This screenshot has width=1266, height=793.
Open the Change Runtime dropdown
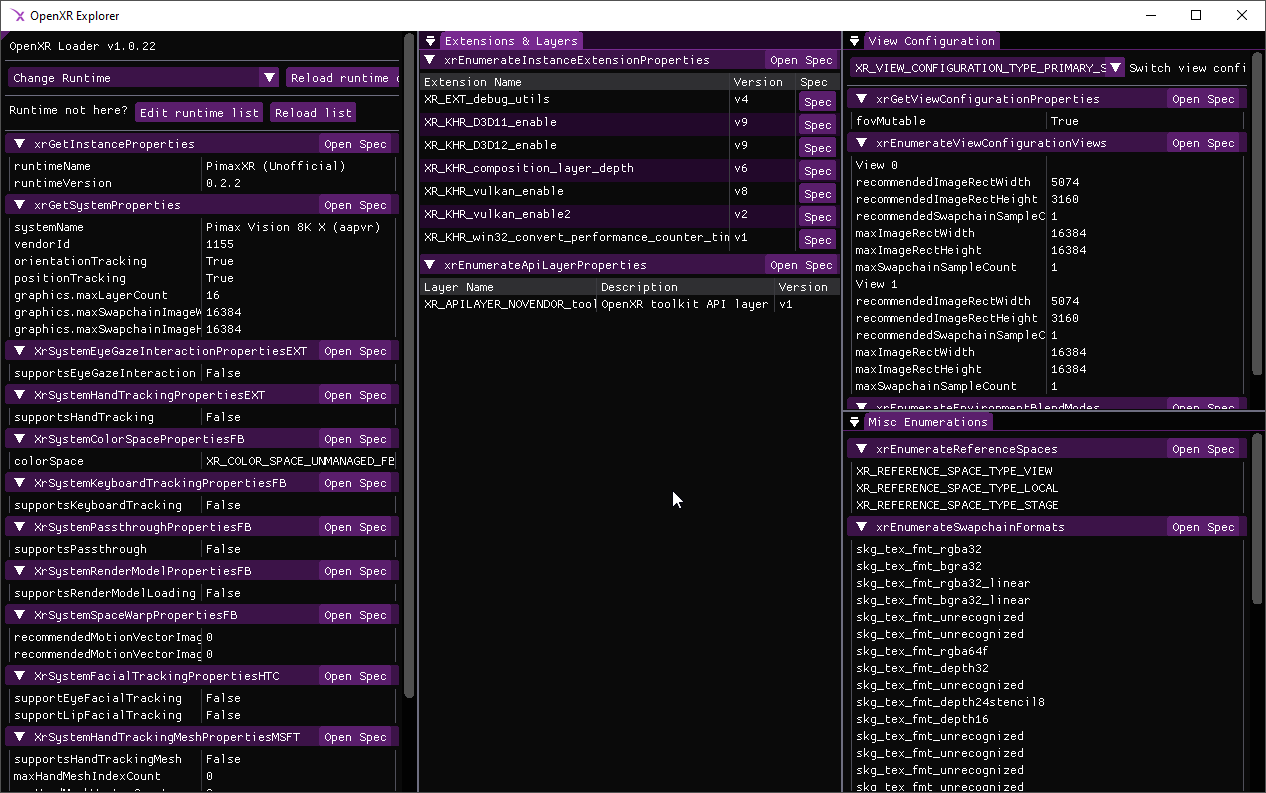pyautogui.click(x=268, y=78)
